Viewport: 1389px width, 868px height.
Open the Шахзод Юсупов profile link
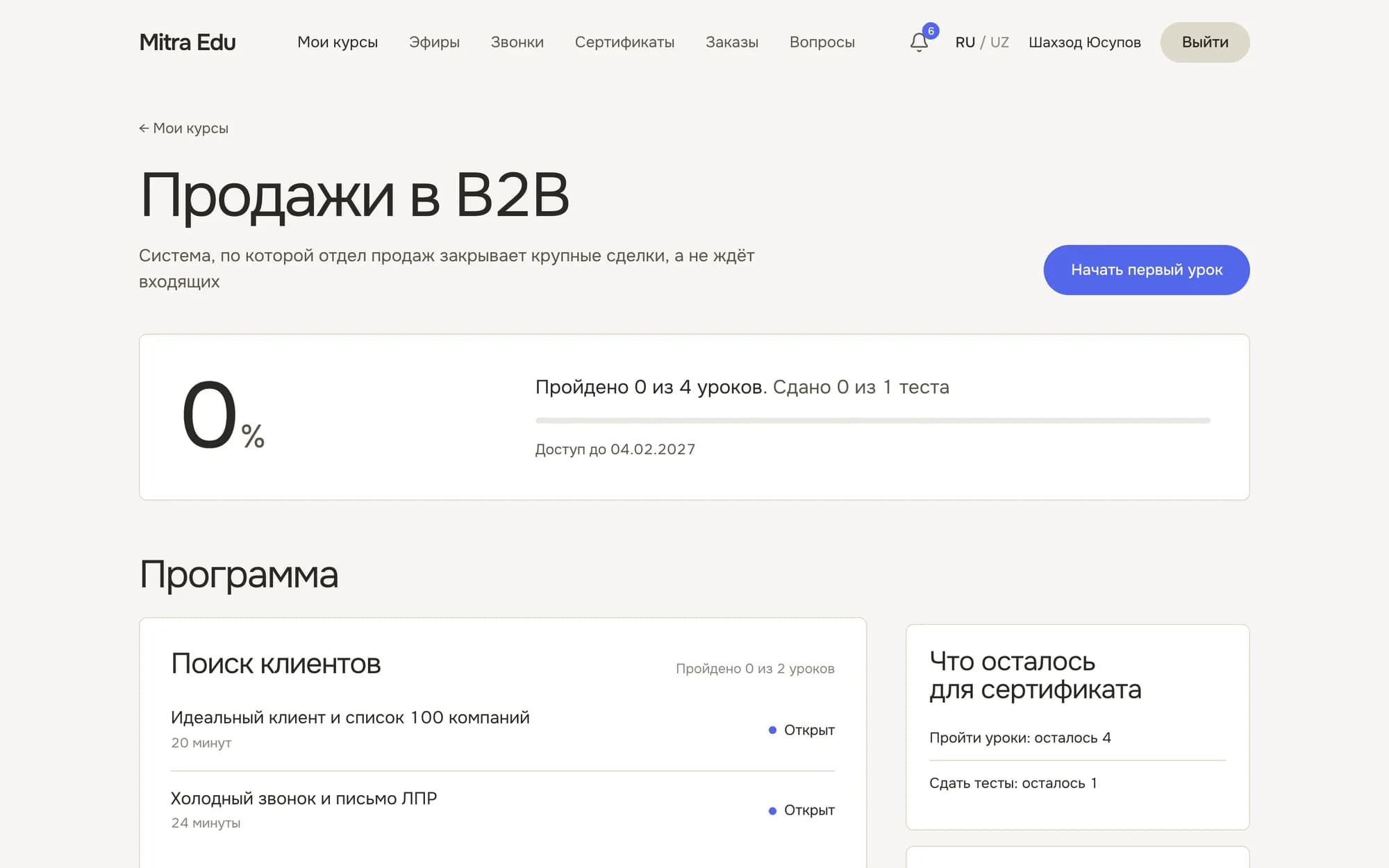coord(1084,42)
